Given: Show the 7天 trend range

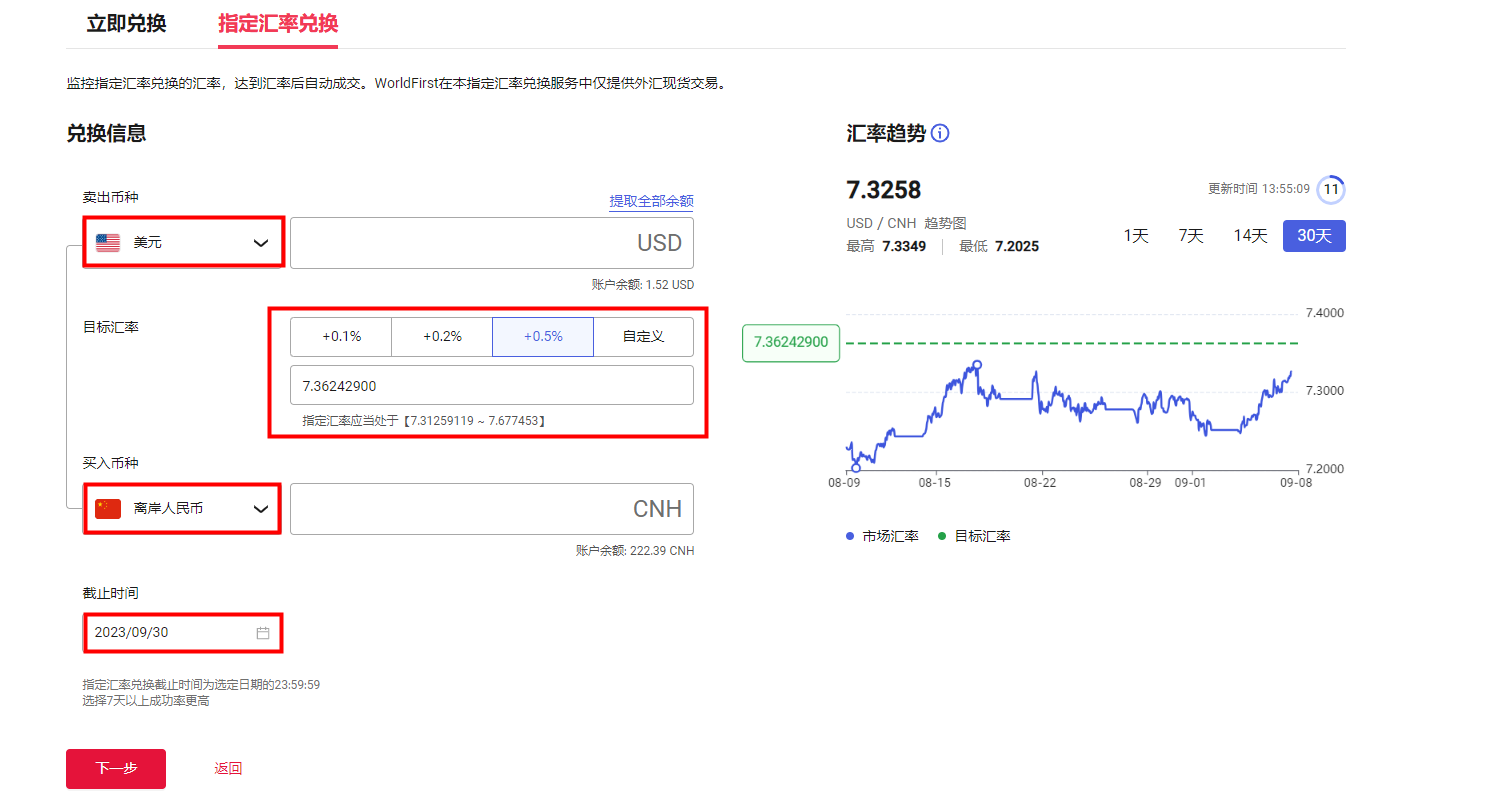Looking at the screenshot, I should click(x=1190, y=236).
